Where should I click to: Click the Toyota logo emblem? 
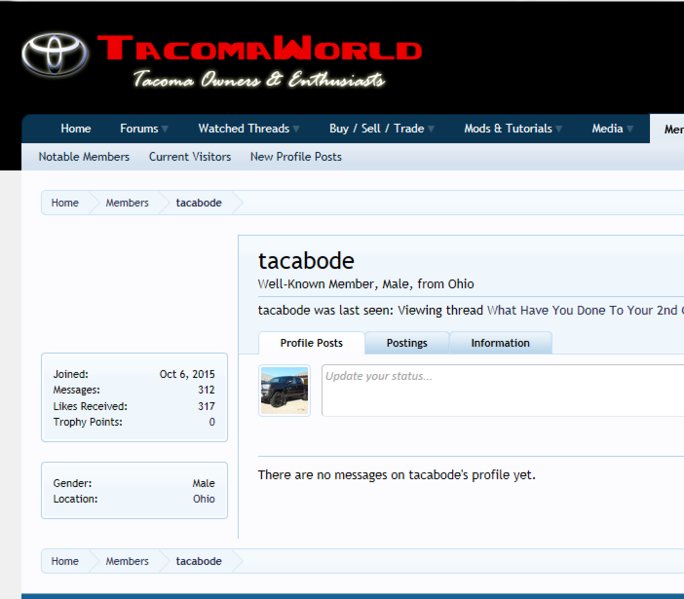55,55
